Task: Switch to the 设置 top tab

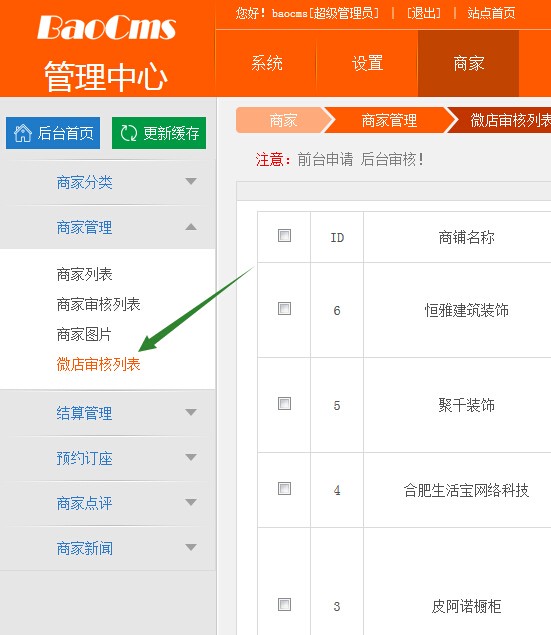Action: point(367,64)
